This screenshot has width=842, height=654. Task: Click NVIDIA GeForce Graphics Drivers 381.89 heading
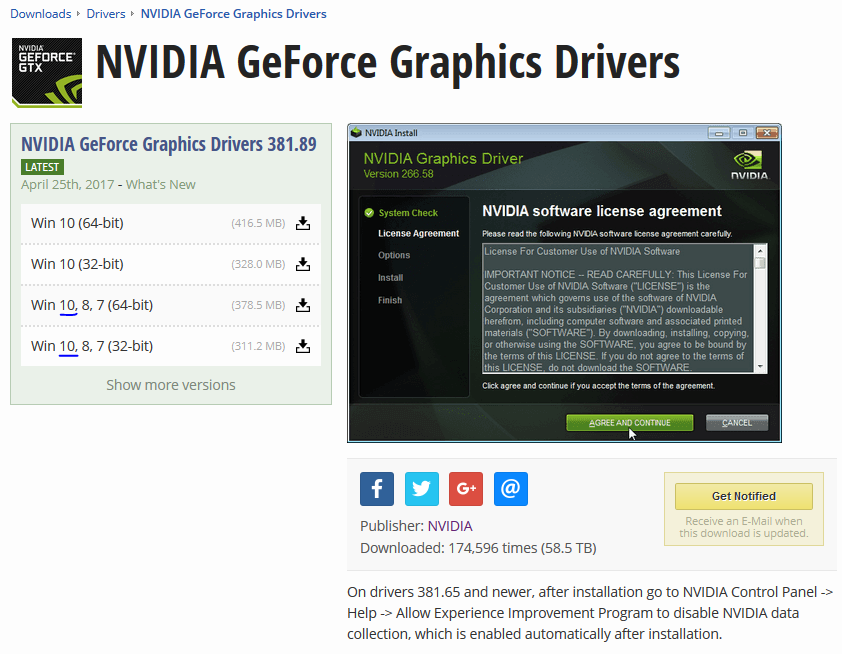pyautogui.click(x=169, y=144)
